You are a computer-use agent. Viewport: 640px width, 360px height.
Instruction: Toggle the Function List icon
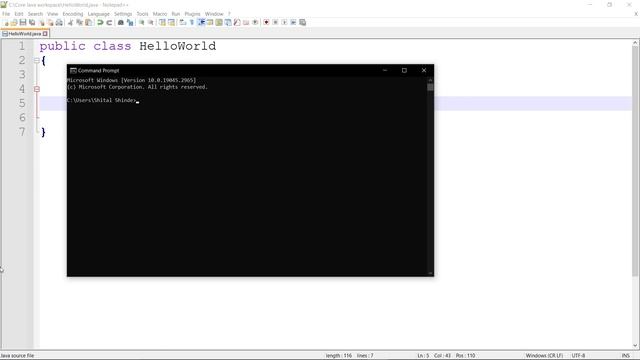click(x=237, y=22)
